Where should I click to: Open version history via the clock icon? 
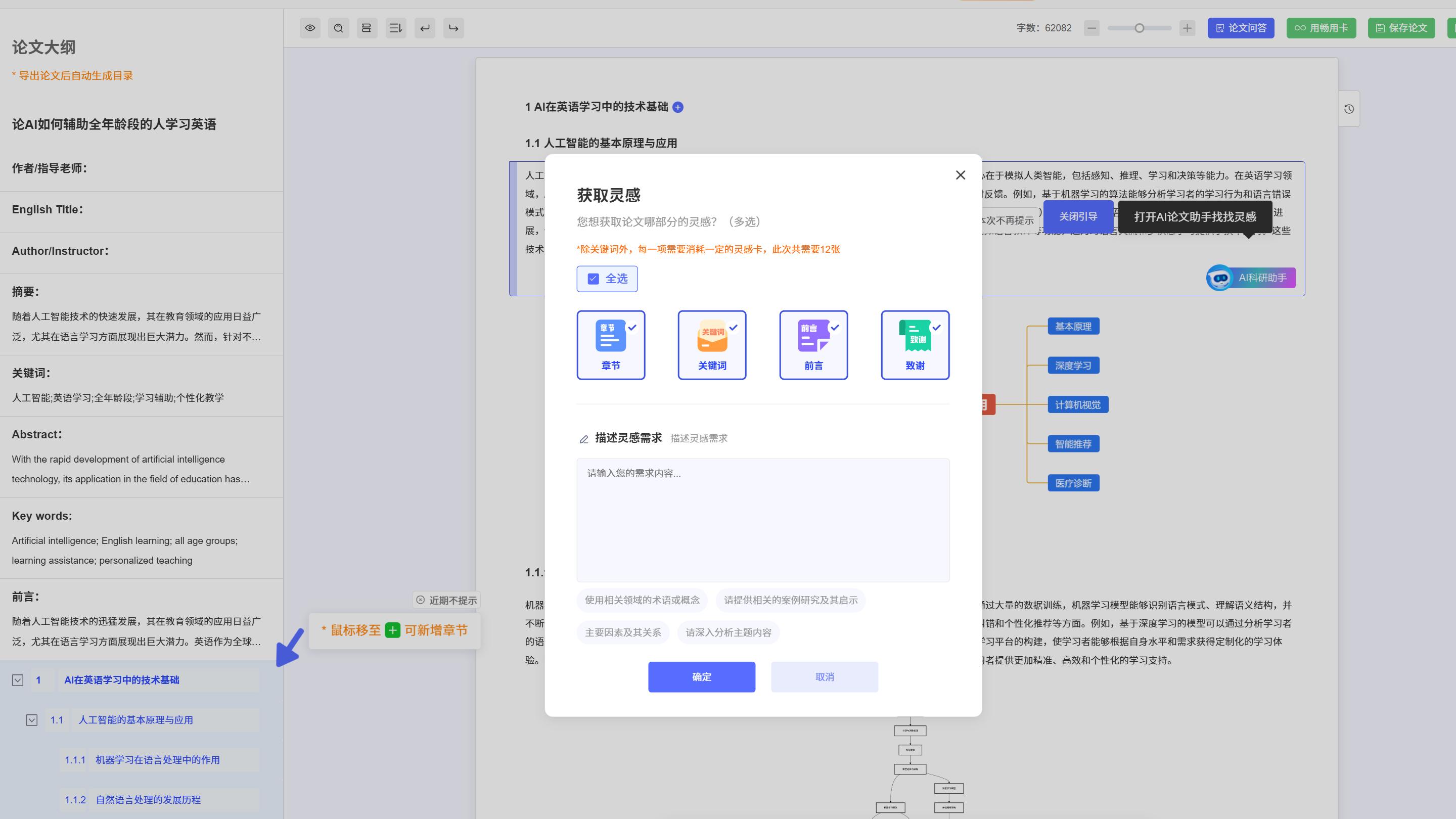[1350, 109]
